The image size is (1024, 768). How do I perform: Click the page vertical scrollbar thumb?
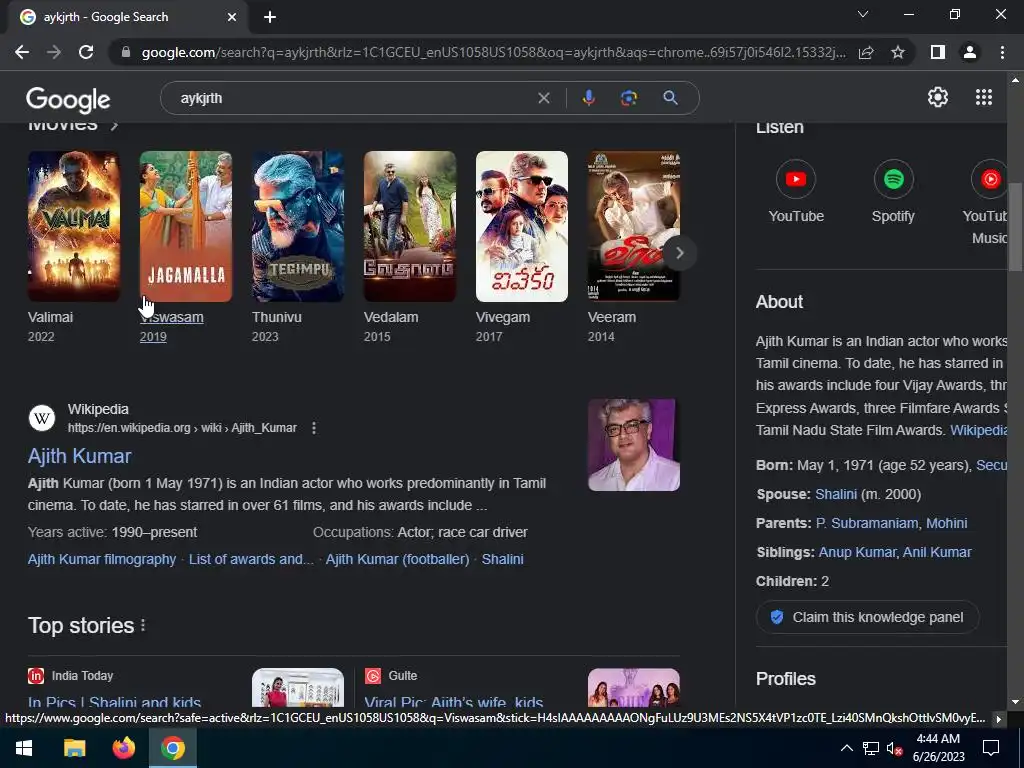(x=1015, y=229)
